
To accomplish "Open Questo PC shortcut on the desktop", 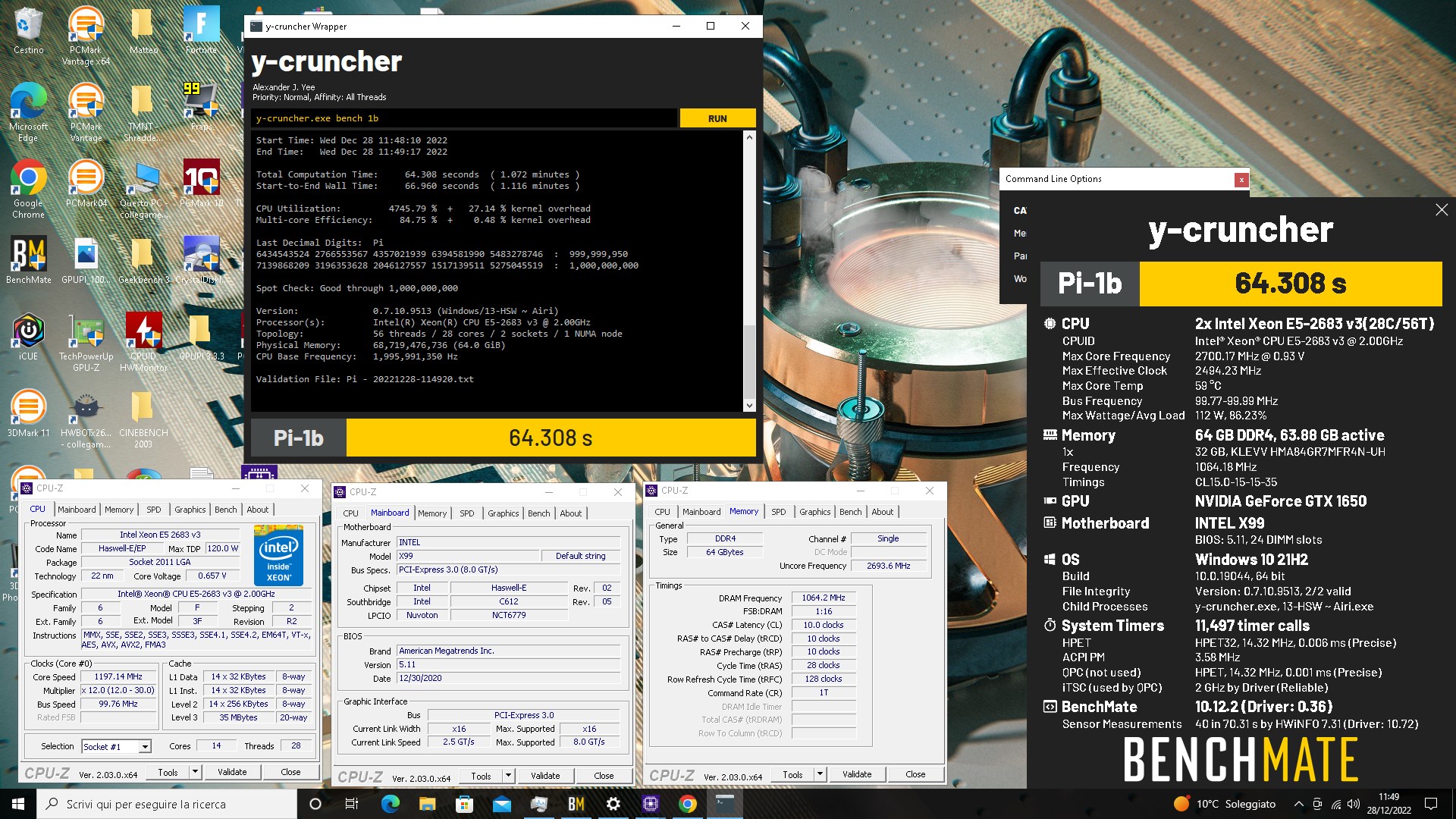I will pos(143,189).
